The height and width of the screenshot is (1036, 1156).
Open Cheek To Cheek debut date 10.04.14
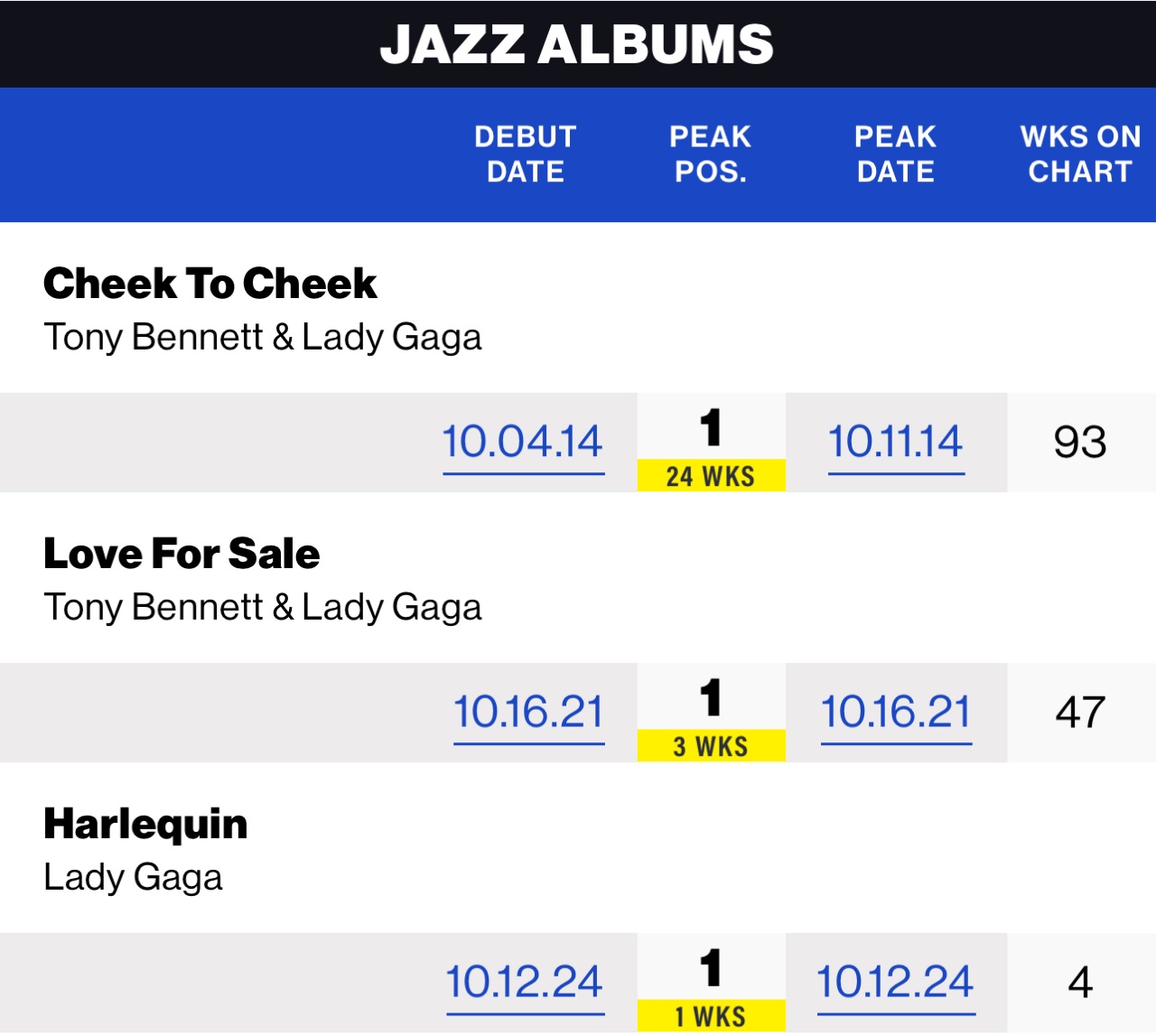tap(523, 443)
